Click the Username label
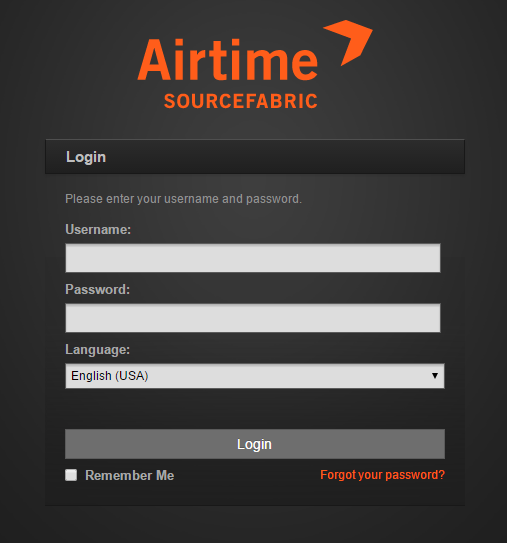The width and height of the screenshot is (507, 543). [98, 229]
